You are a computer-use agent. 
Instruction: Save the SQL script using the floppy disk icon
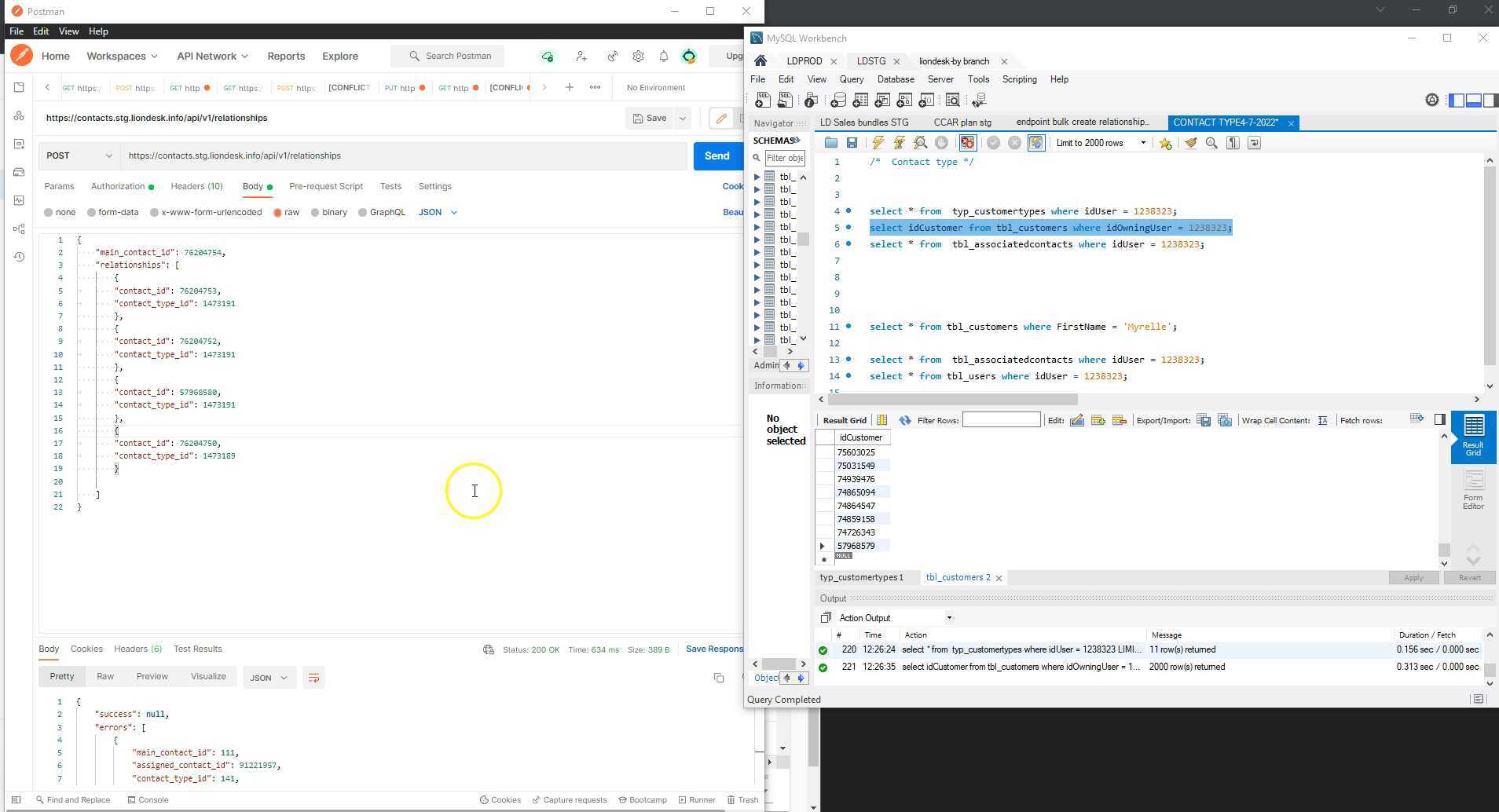coord(852,143)
